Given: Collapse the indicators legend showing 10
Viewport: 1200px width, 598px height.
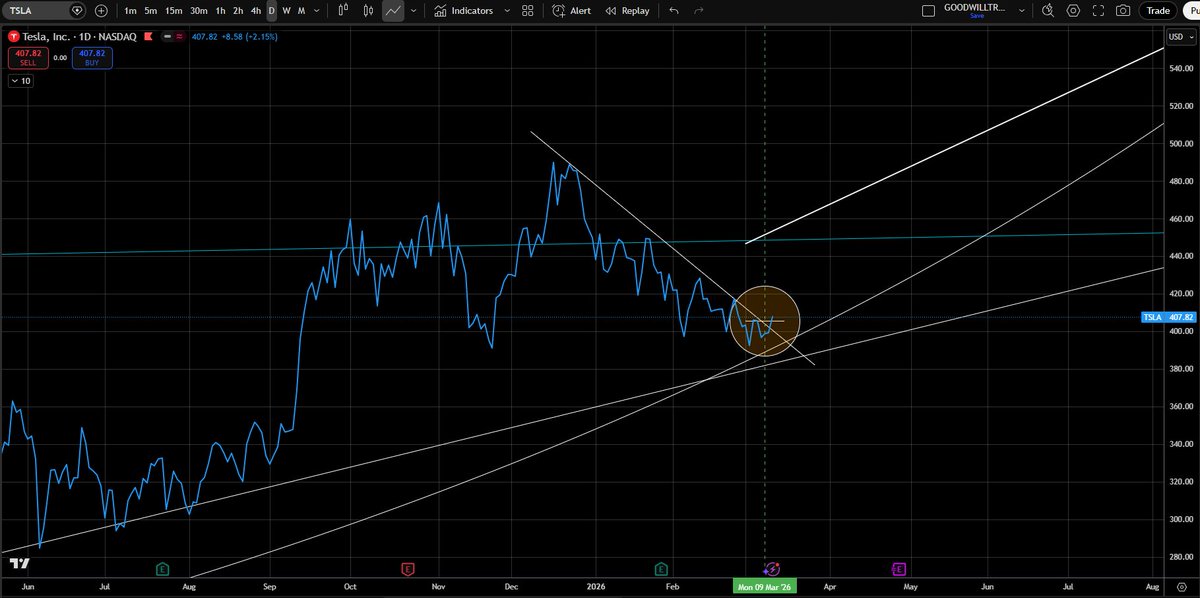Looking at the screenshot, I should [21, 81].
